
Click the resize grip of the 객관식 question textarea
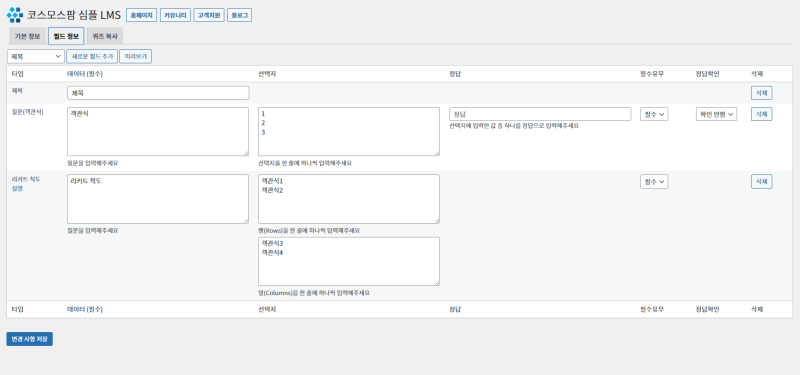tap(246, 153)
